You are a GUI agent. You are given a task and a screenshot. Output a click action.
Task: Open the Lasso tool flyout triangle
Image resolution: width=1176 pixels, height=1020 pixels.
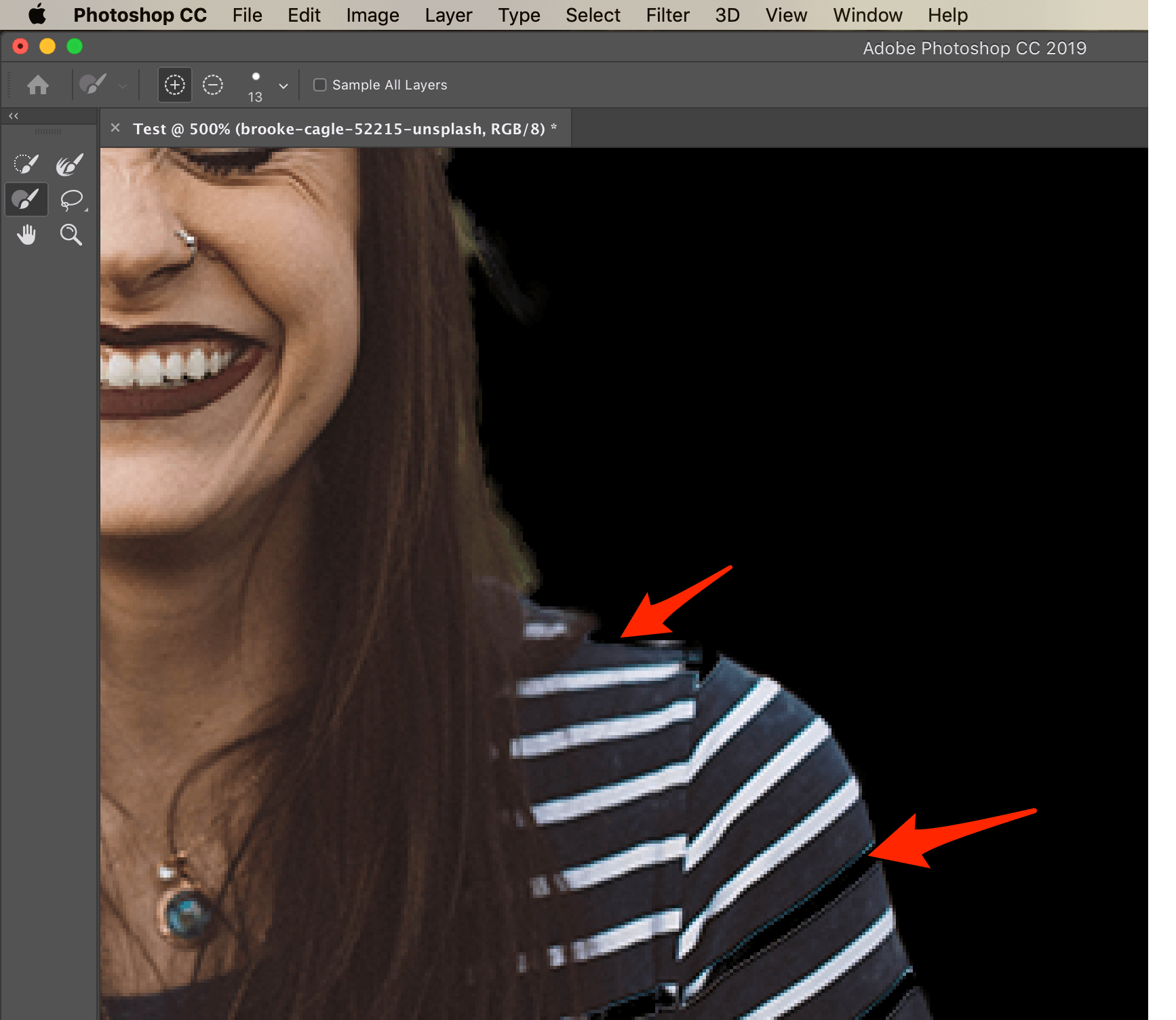[85, 210]
